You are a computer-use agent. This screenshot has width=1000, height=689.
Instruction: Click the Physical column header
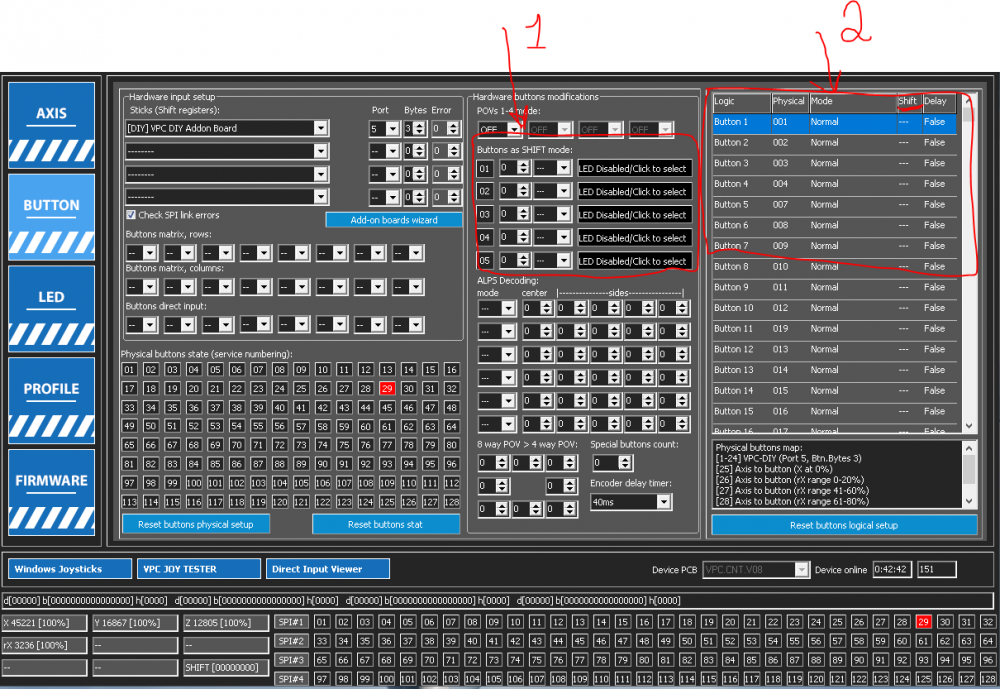coord(790,101)
